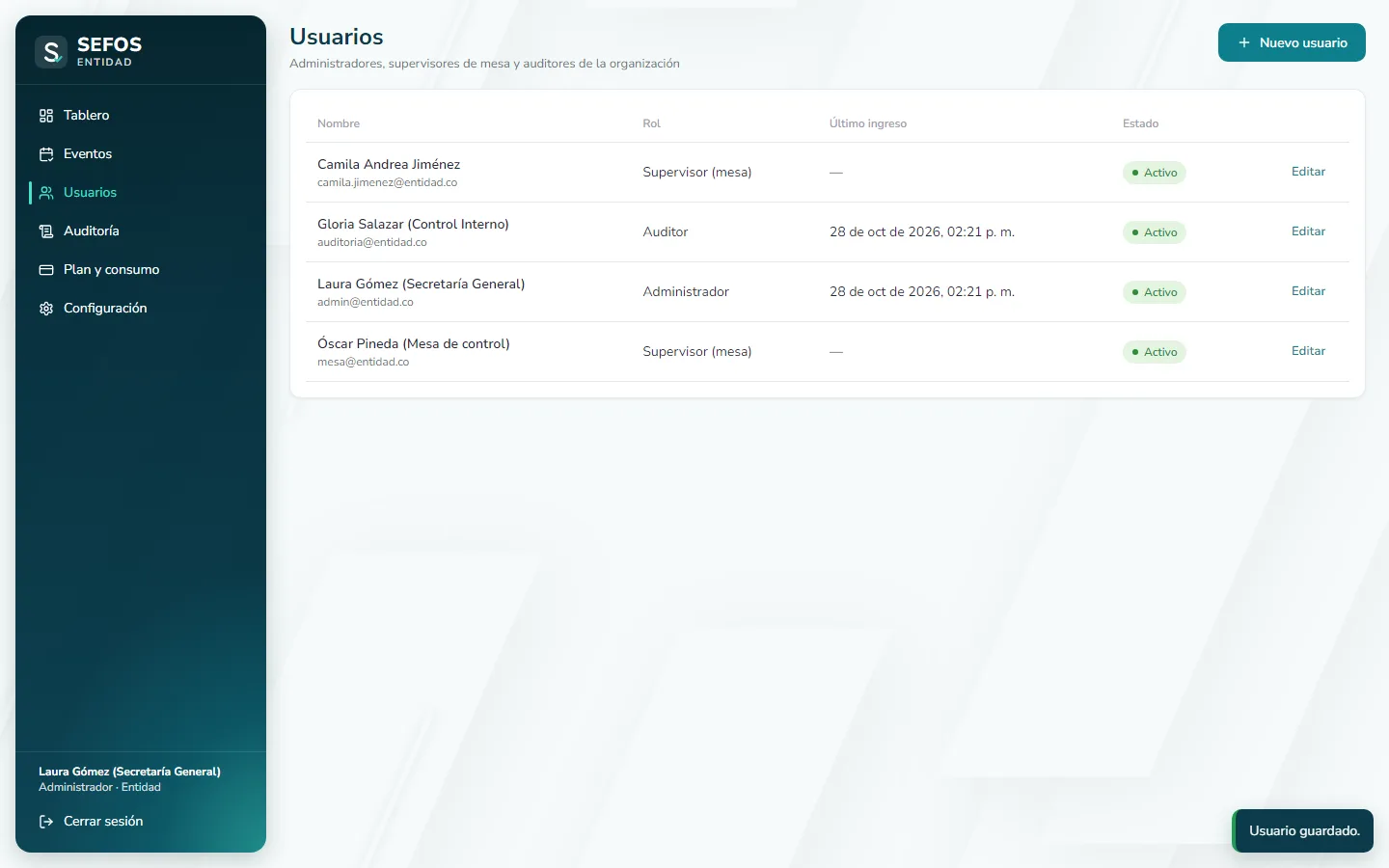The image size is (1389, 868).
Task: Open the Eventos section
Action: [141, 153]
